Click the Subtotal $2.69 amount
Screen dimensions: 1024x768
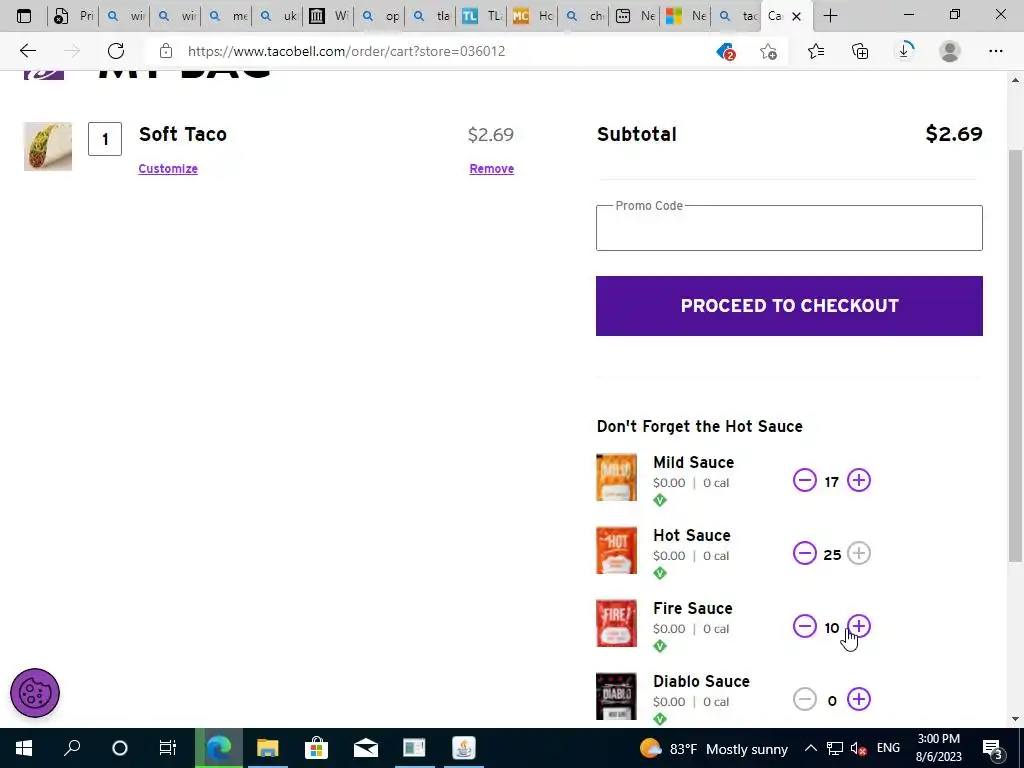coord(953,134)
